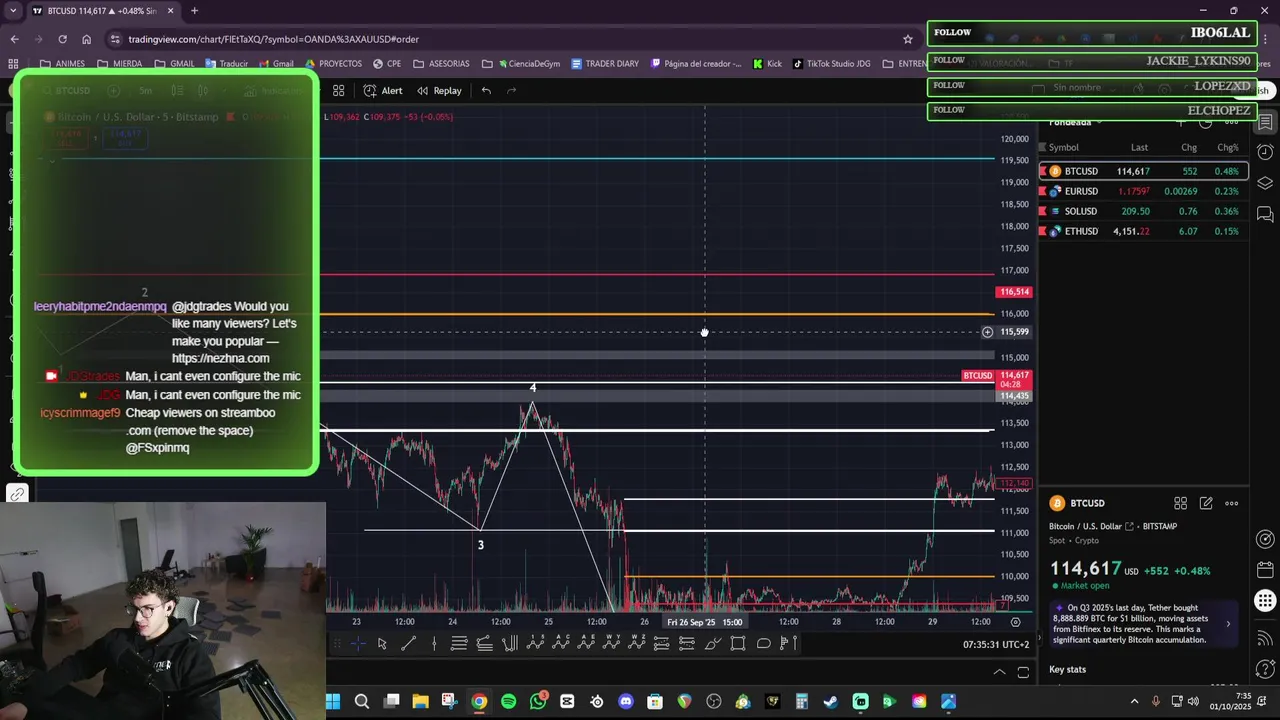
Task: Open Discord from the taskbar
Action: point(626,701)
